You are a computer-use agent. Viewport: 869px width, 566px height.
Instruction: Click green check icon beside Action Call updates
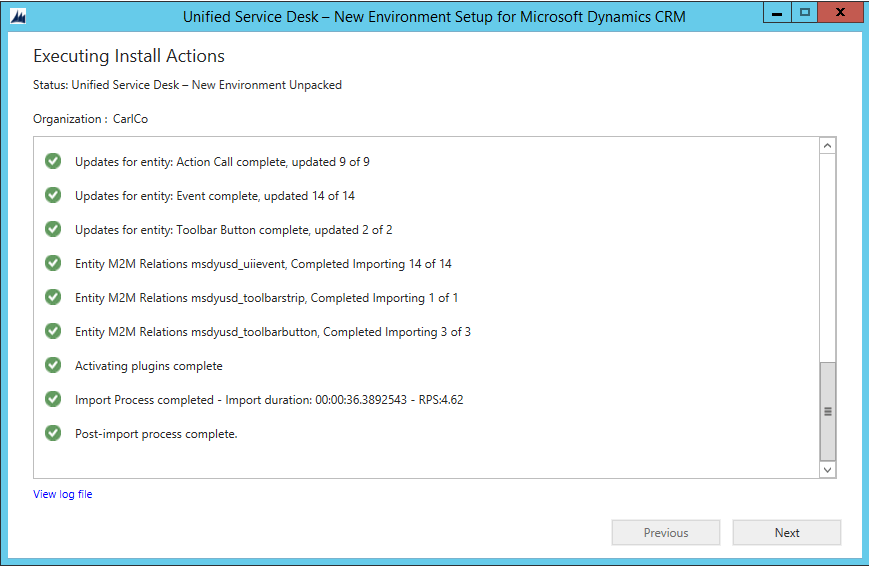53,161
